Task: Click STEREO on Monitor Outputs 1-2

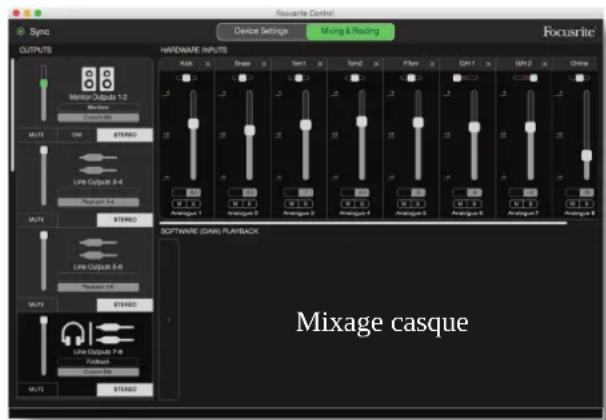Action: coord(125,135)
